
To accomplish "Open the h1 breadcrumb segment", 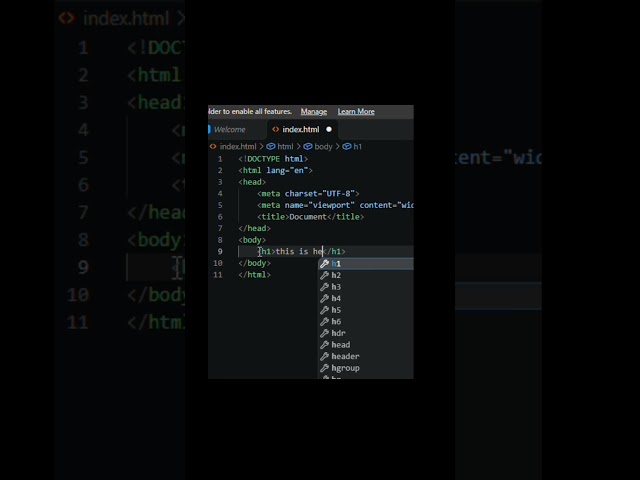I will 358,147.
